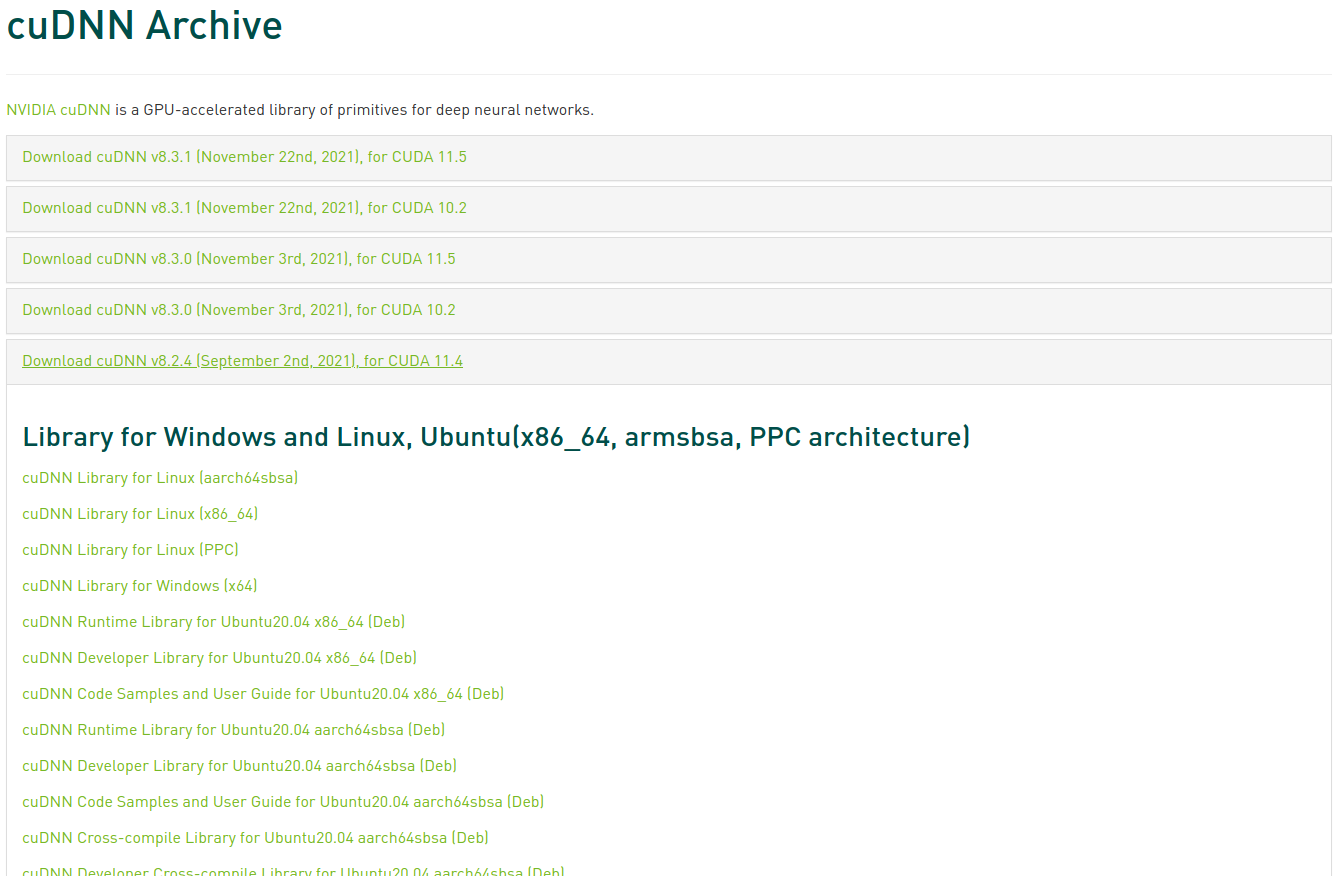This screenshot has height=876, width=1343.
Task: Get Runtime Library for Ubuntu20.04 aarch64sbsa Deb
Action: tap(233, 730)
